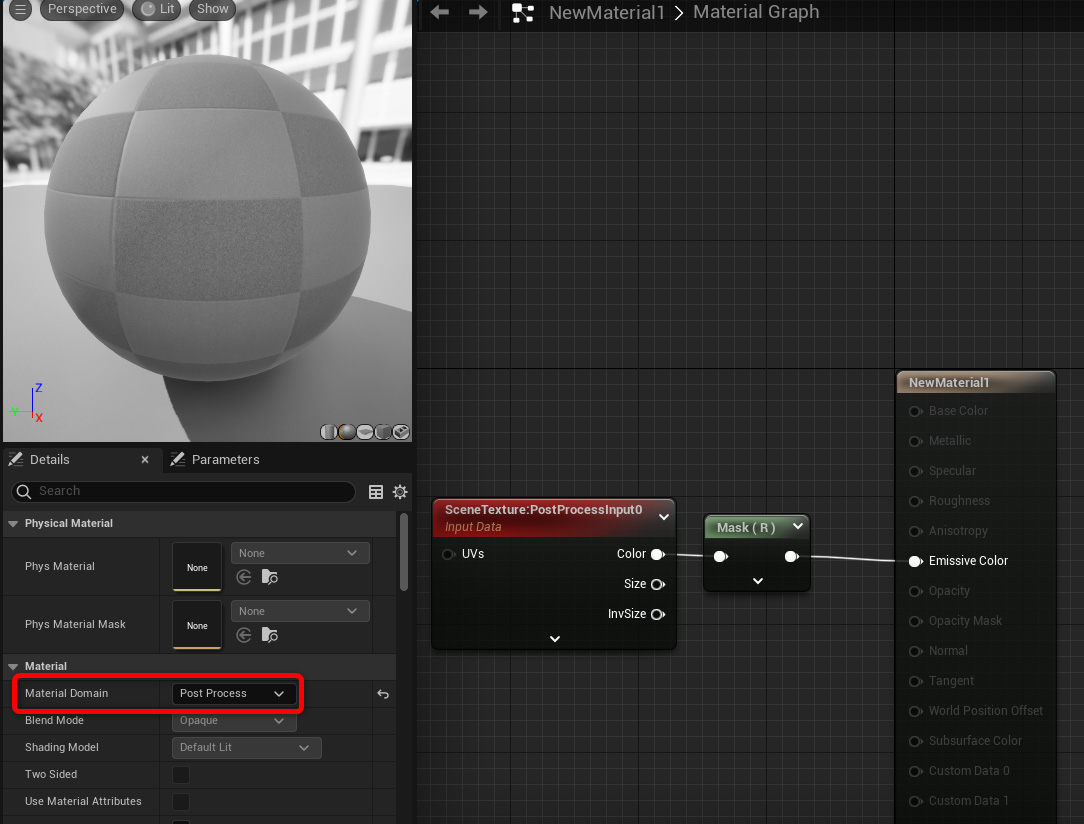
Task: Switch preview mesh to plane primitive
Action: [x=365, y=432]
